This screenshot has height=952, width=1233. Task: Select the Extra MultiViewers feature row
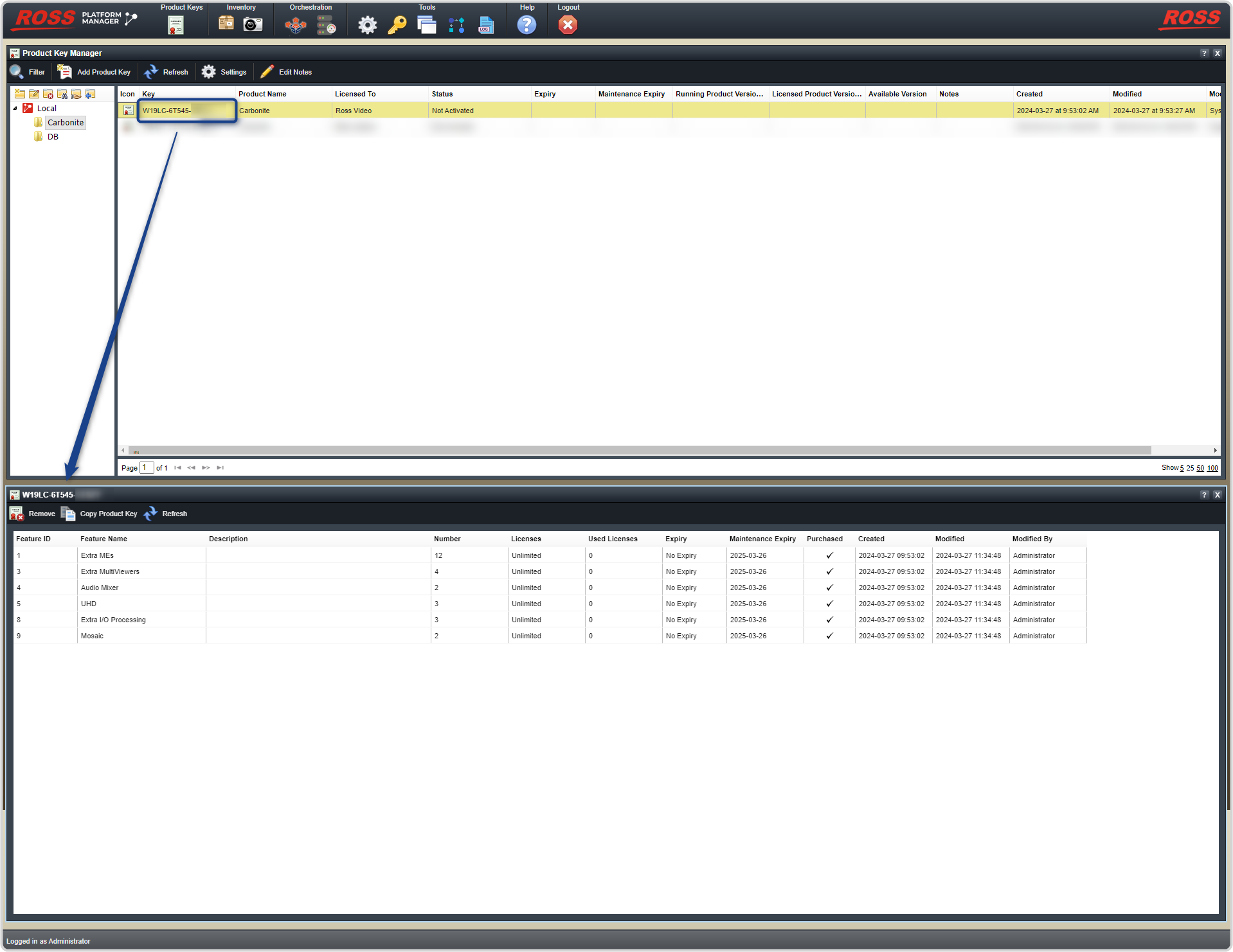550,571
